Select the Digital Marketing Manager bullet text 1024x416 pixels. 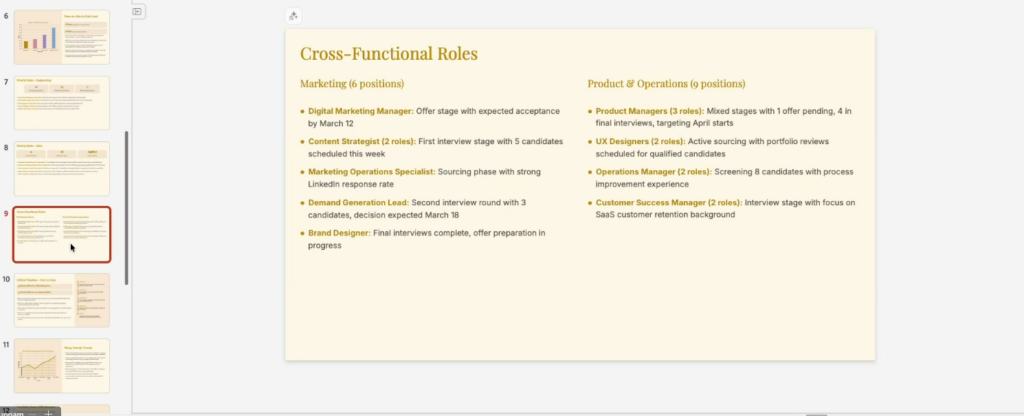point(434,117)
